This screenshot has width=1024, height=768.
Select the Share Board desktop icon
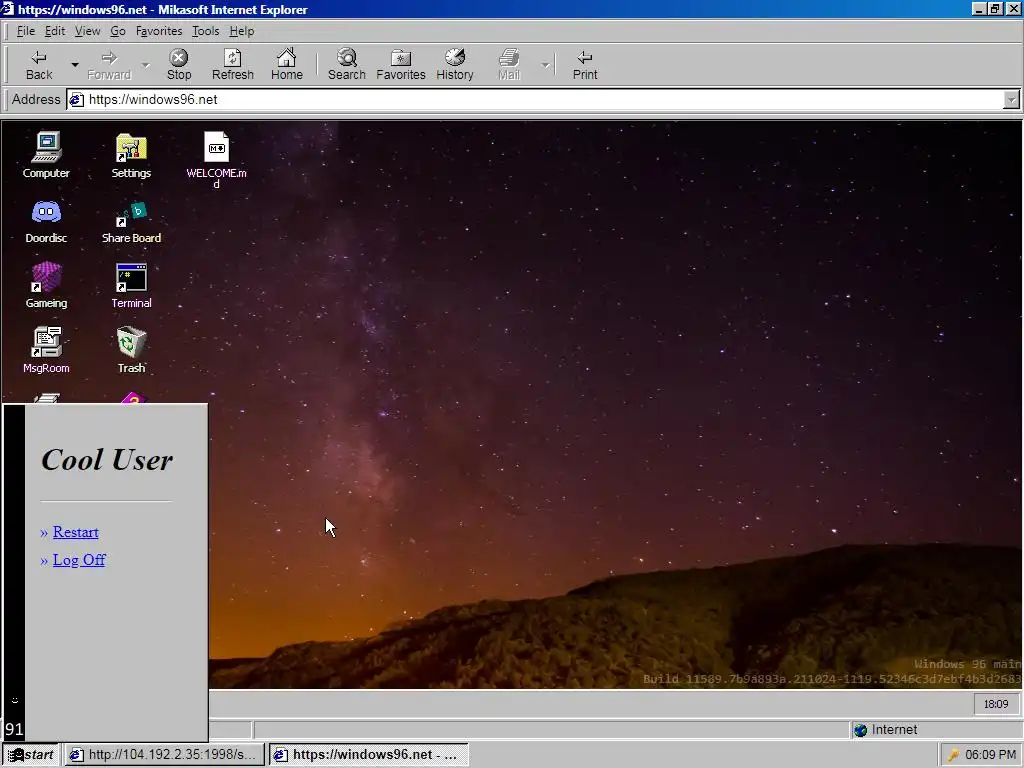pos(131,221)
